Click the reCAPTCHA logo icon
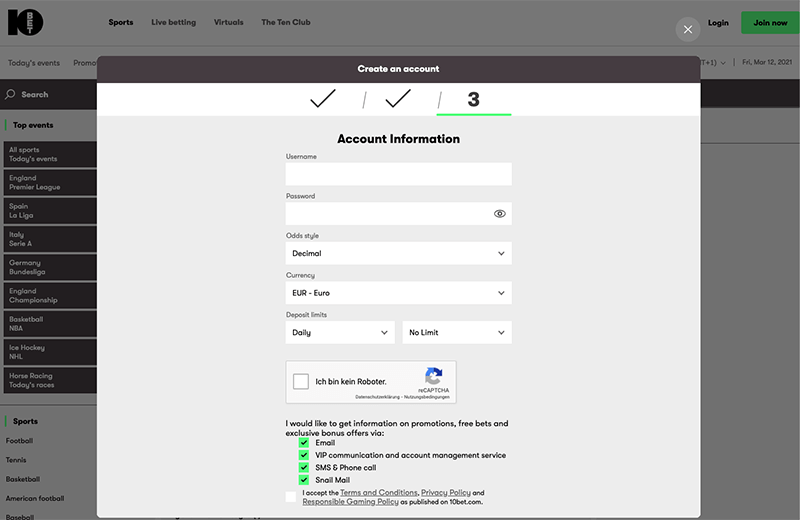 click(433, 377)
